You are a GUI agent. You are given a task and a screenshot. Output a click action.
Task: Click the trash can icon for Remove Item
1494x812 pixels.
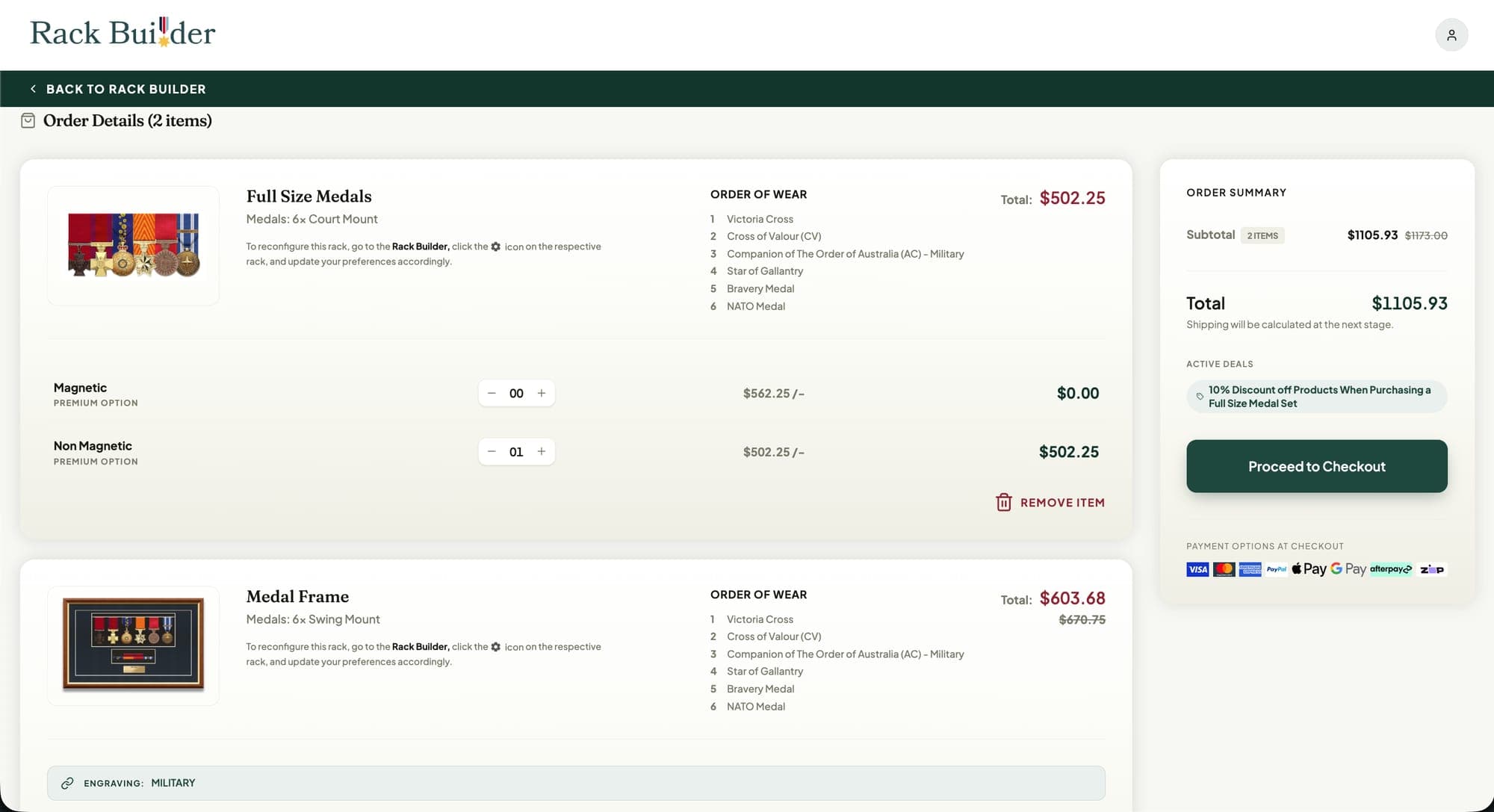pyautogui.click(x=1004, y=503)
